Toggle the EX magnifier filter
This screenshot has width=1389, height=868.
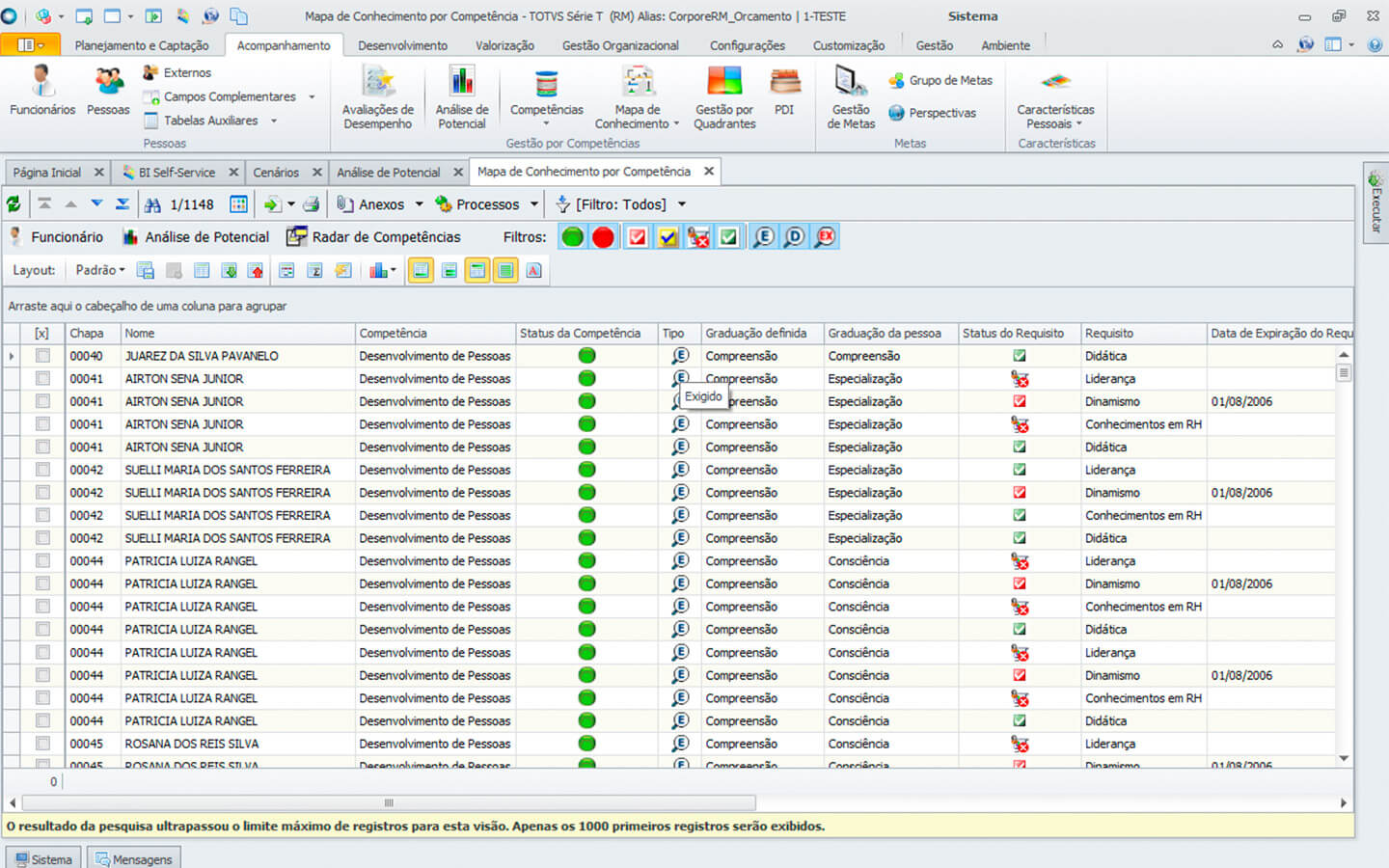tap(826, 237)
